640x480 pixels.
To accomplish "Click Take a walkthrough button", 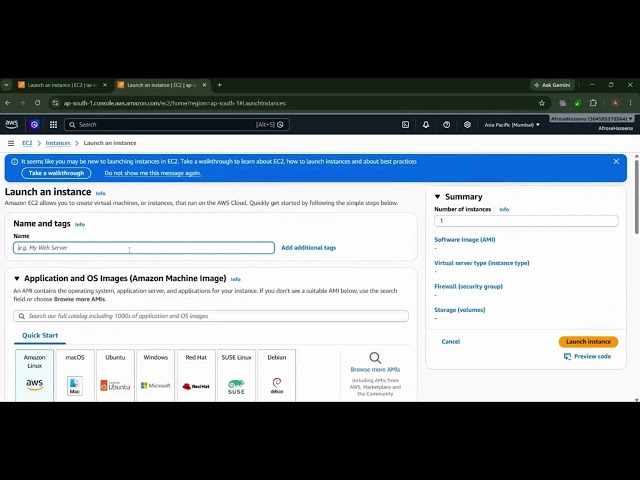I will pos(56,173).
